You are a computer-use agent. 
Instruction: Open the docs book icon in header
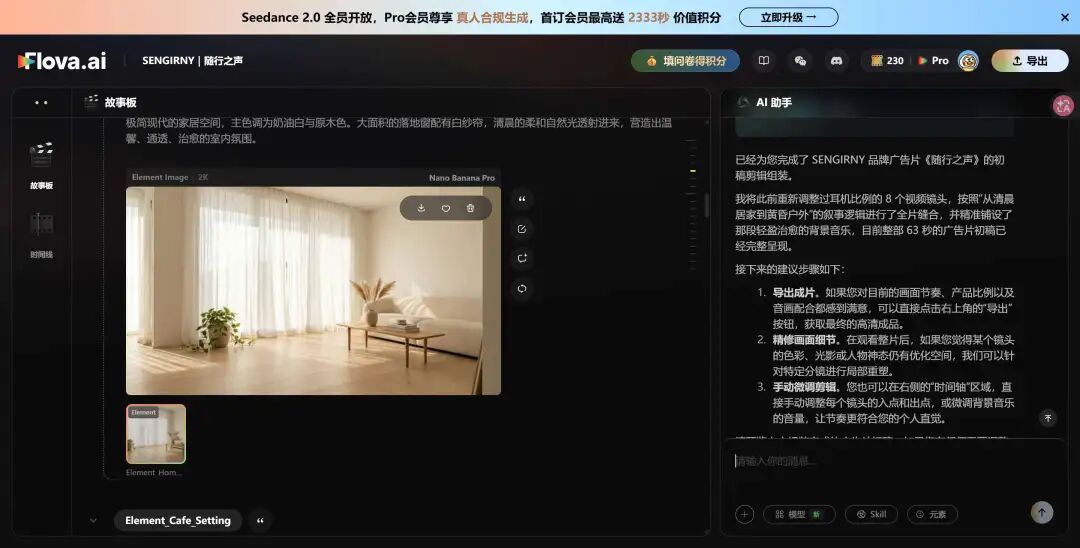pos(764,61)
